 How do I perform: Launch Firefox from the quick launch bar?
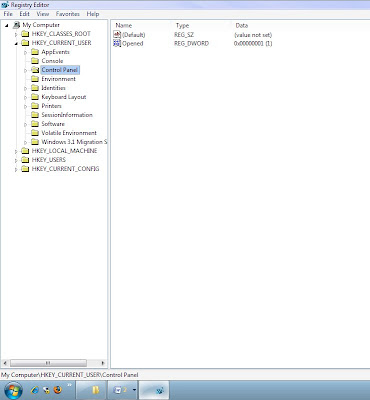tap(58, 390)
